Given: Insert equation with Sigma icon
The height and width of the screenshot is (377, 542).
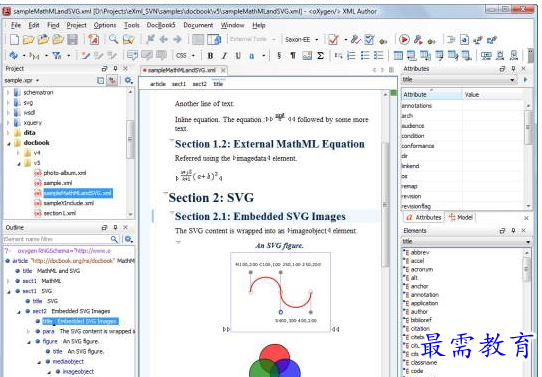Looking at the screenshot, I should [320, 55].
